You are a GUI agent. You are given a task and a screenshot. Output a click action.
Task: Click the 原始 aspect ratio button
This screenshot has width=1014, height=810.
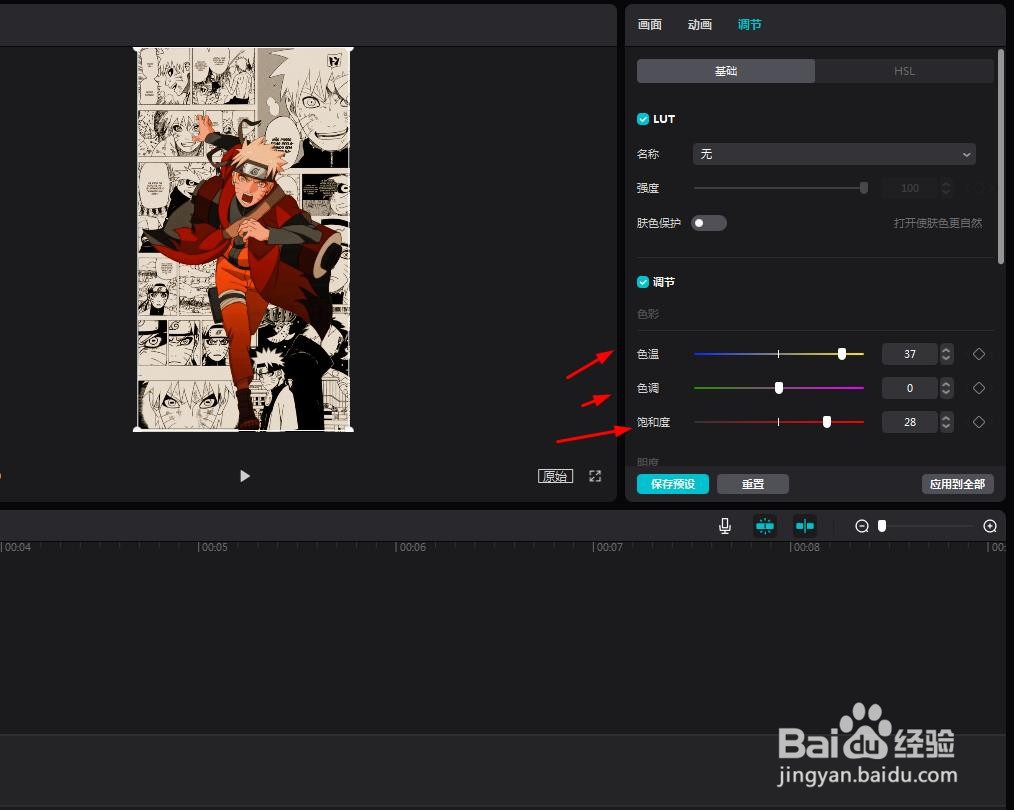[555, 476]
